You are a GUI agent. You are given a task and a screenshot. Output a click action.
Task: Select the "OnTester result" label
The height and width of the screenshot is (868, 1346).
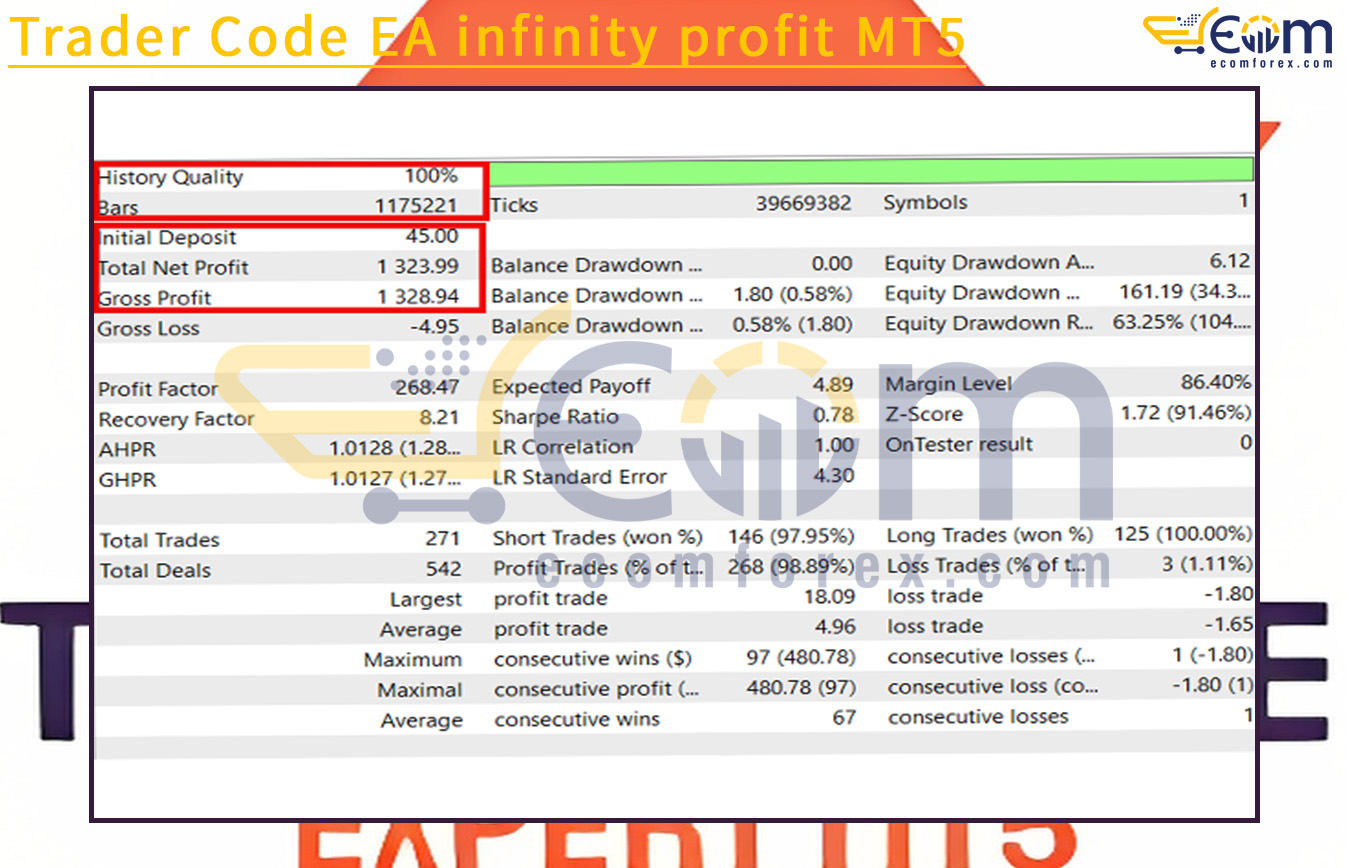coord(959,444)
